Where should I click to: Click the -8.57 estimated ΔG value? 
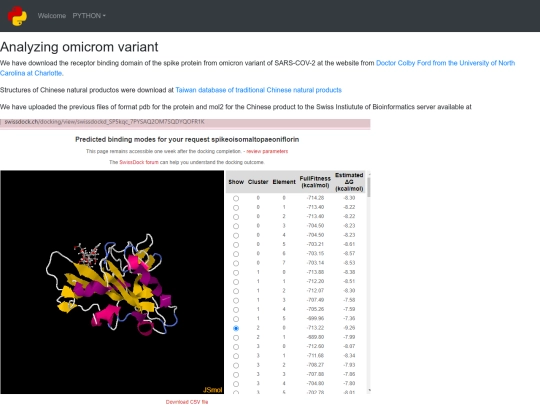(x=349, y=253)
